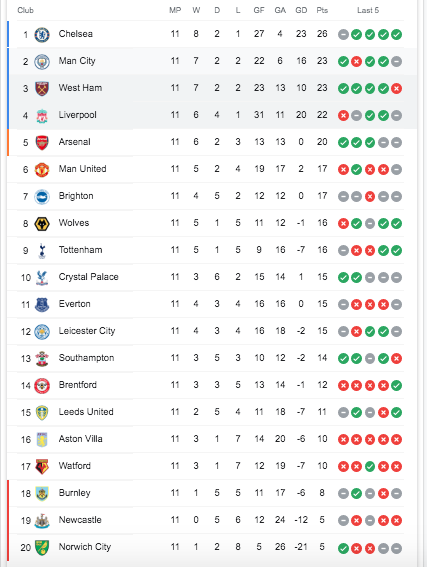Click the Liverpool club logo

(42, 116)
